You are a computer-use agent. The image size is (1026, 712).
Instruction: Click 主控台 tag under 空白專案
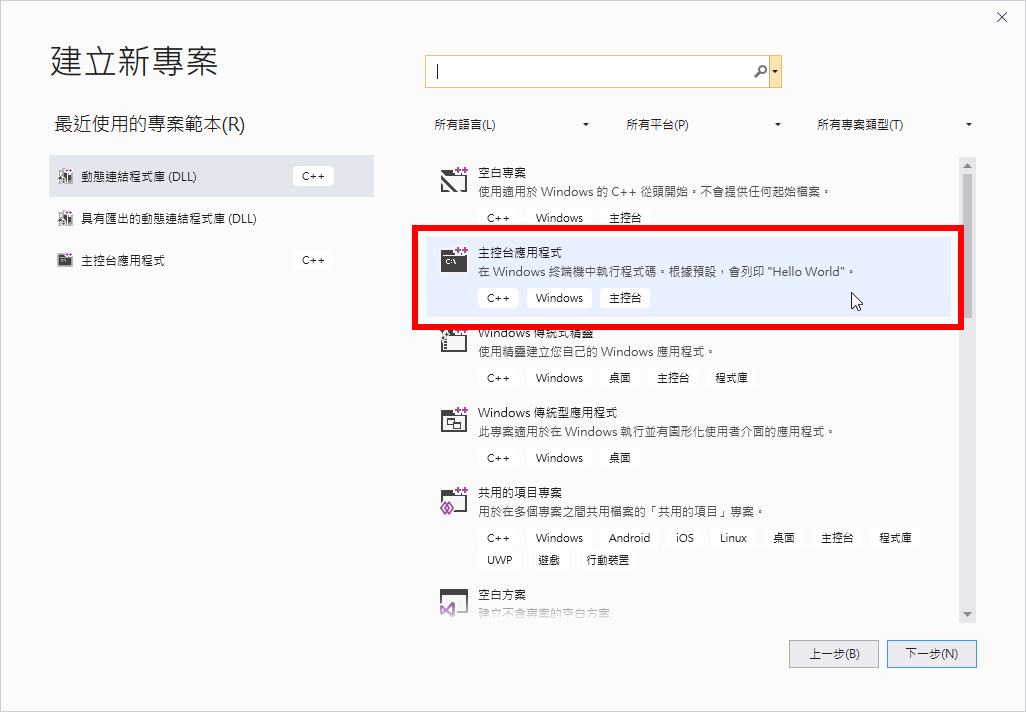click(x=625, y=218)
